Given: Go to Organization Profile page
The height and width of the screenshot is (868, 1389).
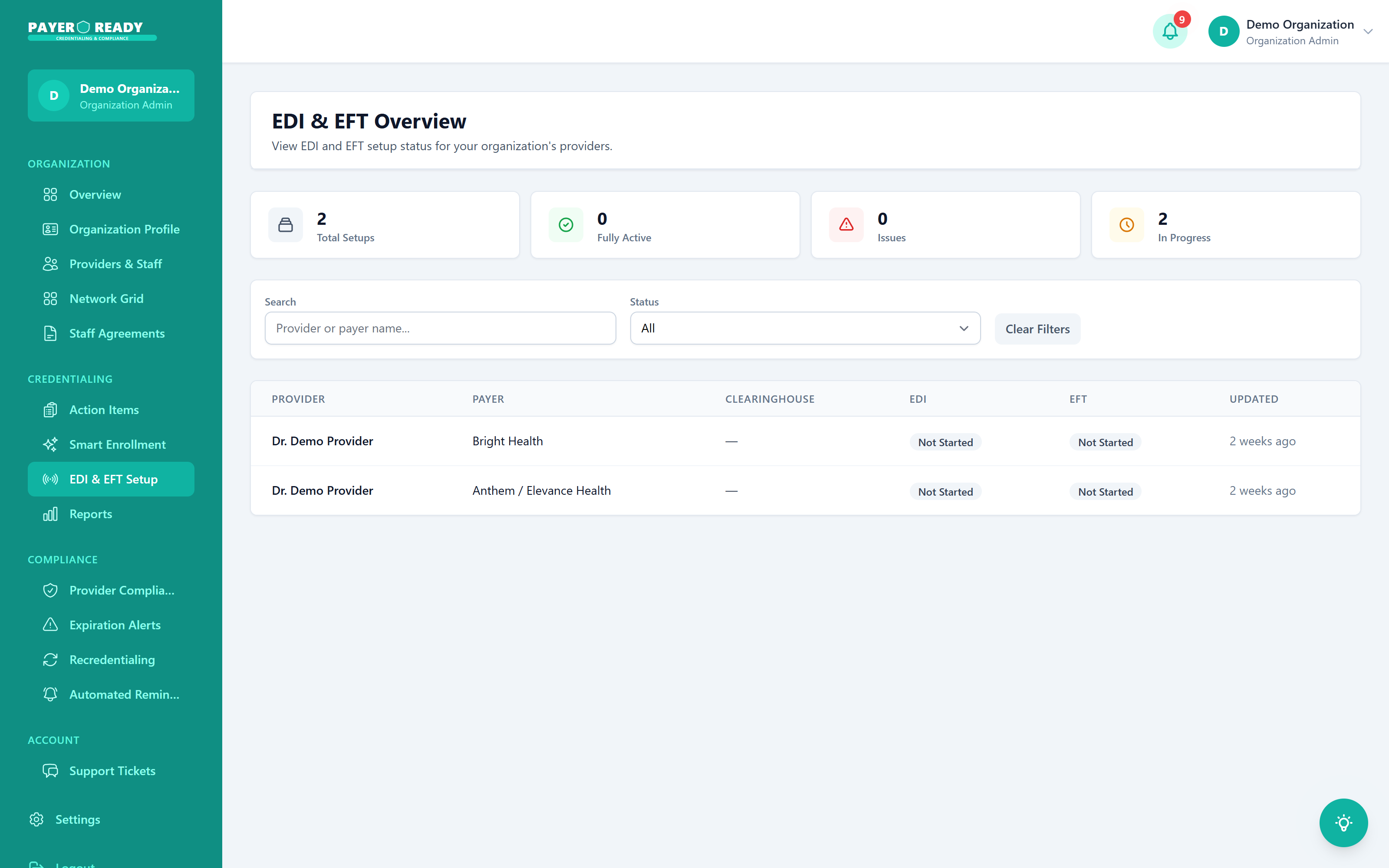Looking at the screenshot, I should [x=111, y=229].
